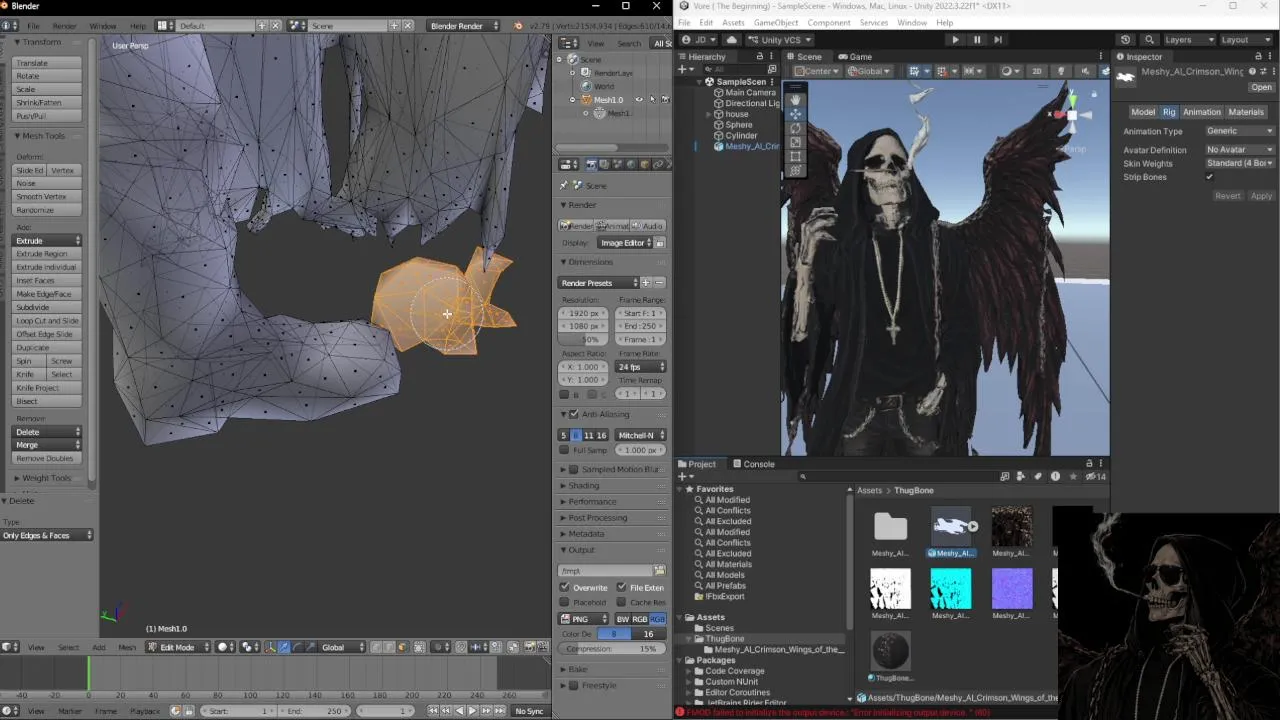Open Unity Layers dropdown
Viewport: 1280px width, 720px height.
[x=1189, y=40]
